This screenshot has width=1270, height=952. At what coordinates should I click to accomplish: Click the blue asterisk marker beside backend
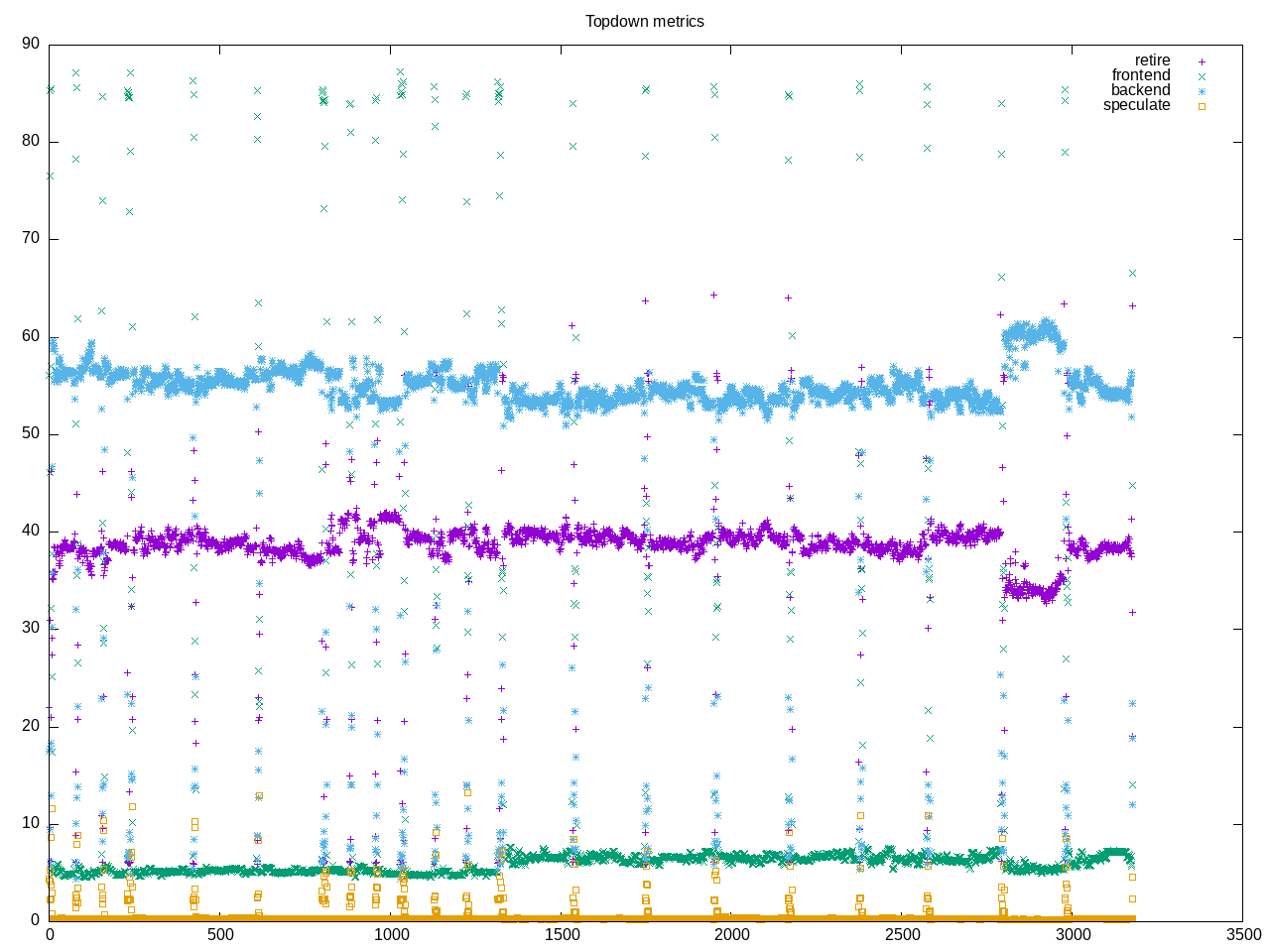[x=1202, y=91]
